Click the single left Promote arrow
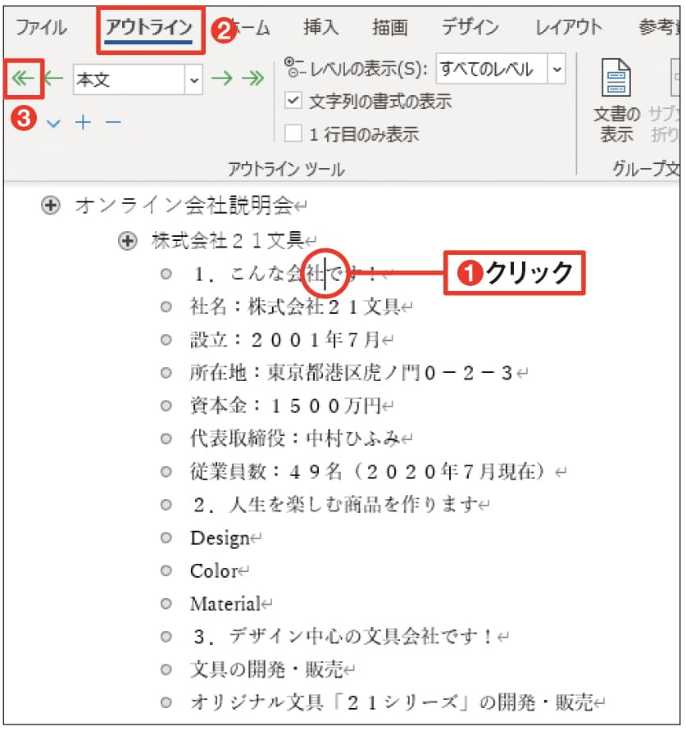The image size is (686, 731). 53,78
